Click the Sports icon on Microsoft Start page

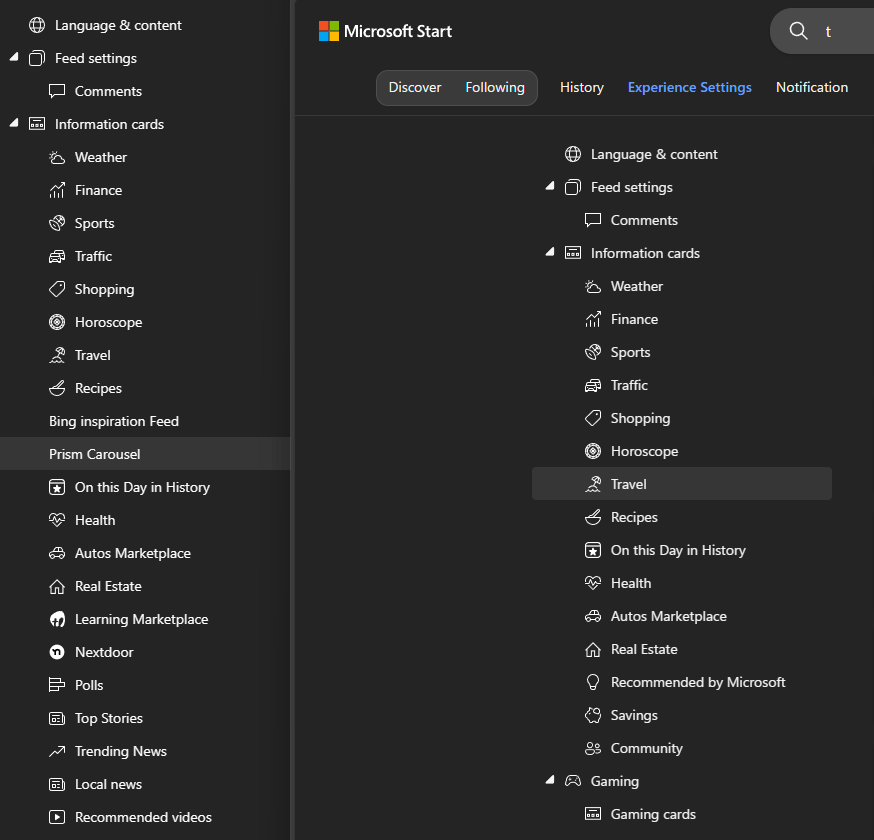593,352
